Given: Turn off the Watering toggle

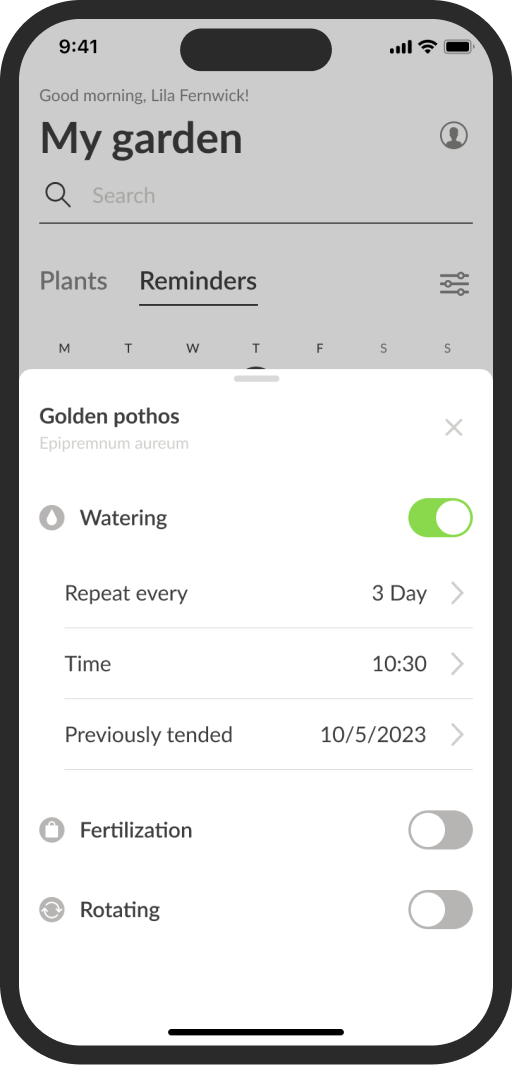Looking at the screenshot, I should point(440,518).
